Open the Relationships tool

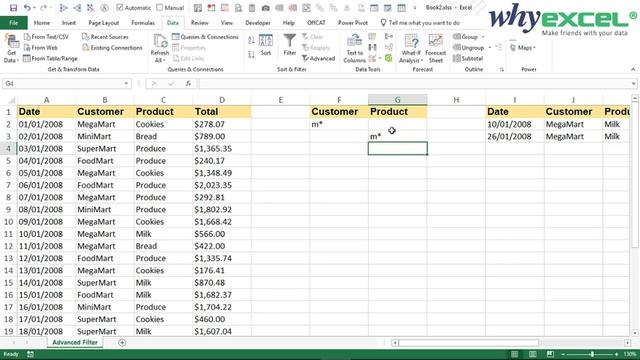click(389, 48)
